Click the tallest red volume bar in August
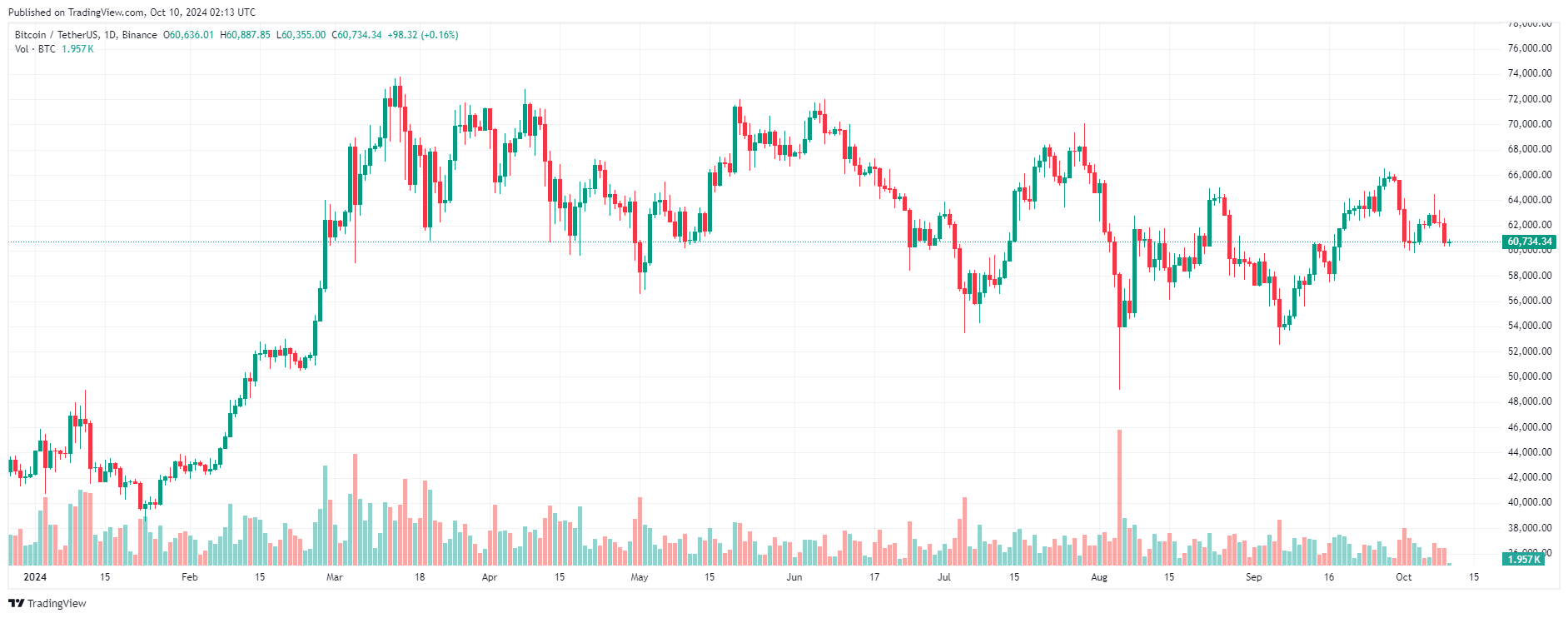The width and height of the screenshot is (1568, 618). pos(1119,497)
